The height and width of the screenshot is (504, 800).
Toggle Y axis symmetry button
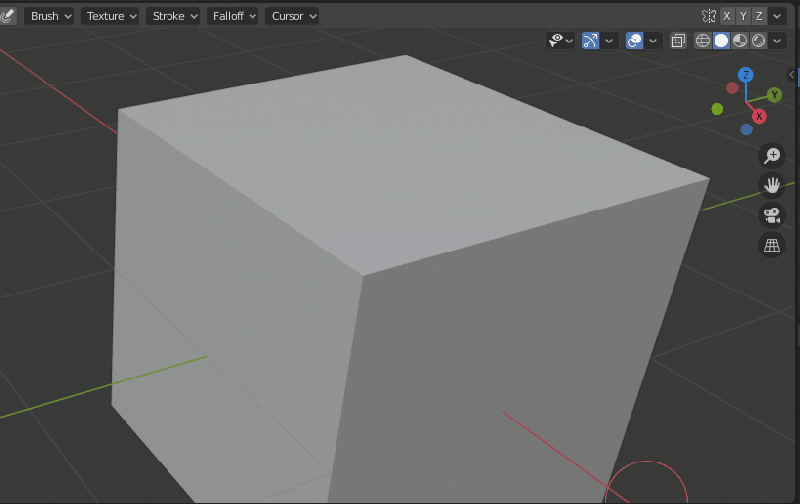pyautogui.click(x=743, y=16)
